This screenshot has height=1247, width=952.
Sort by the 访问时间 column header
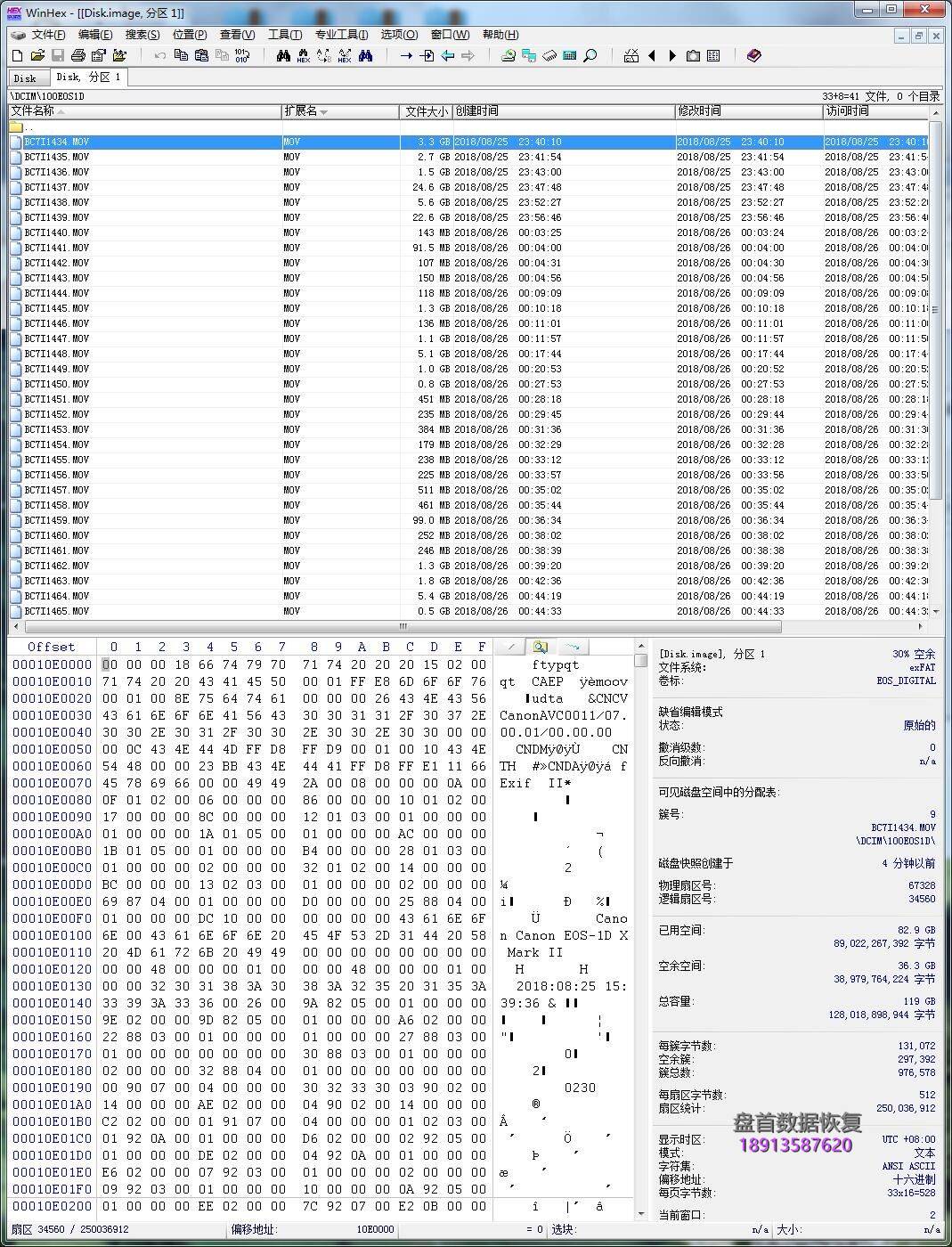click(875, 111)
